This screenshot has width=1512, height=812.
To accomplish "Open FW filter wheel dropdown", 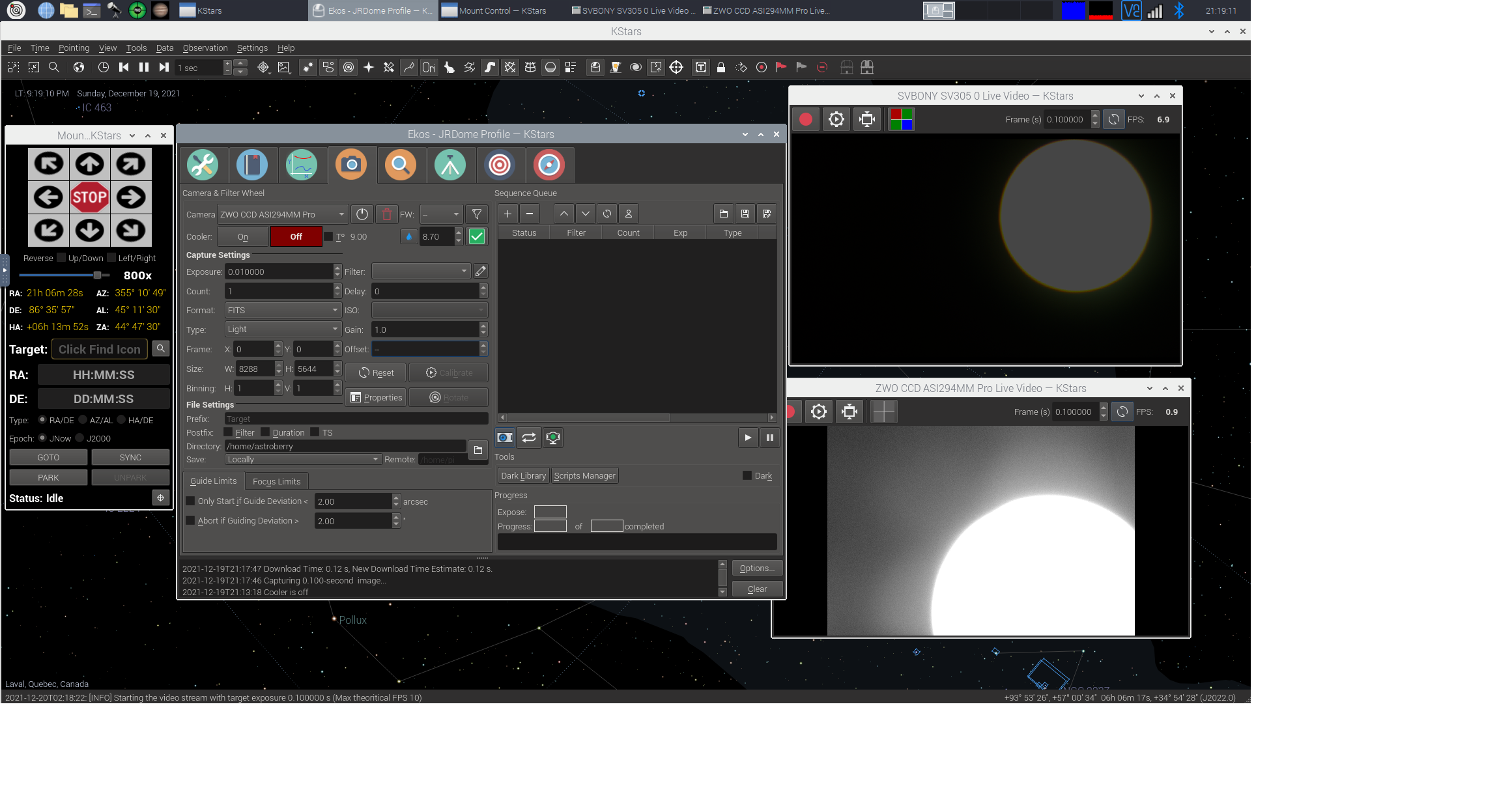I will pyautogui.click(x=441, y=214).
